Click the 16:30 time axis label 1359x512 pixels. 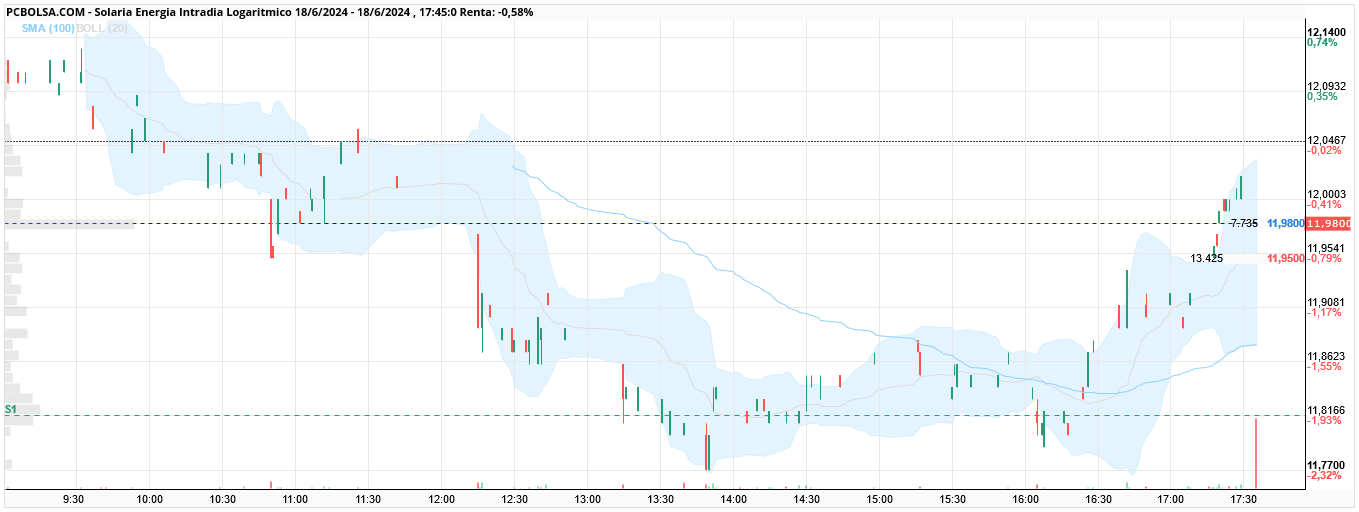pos(1099,498)
